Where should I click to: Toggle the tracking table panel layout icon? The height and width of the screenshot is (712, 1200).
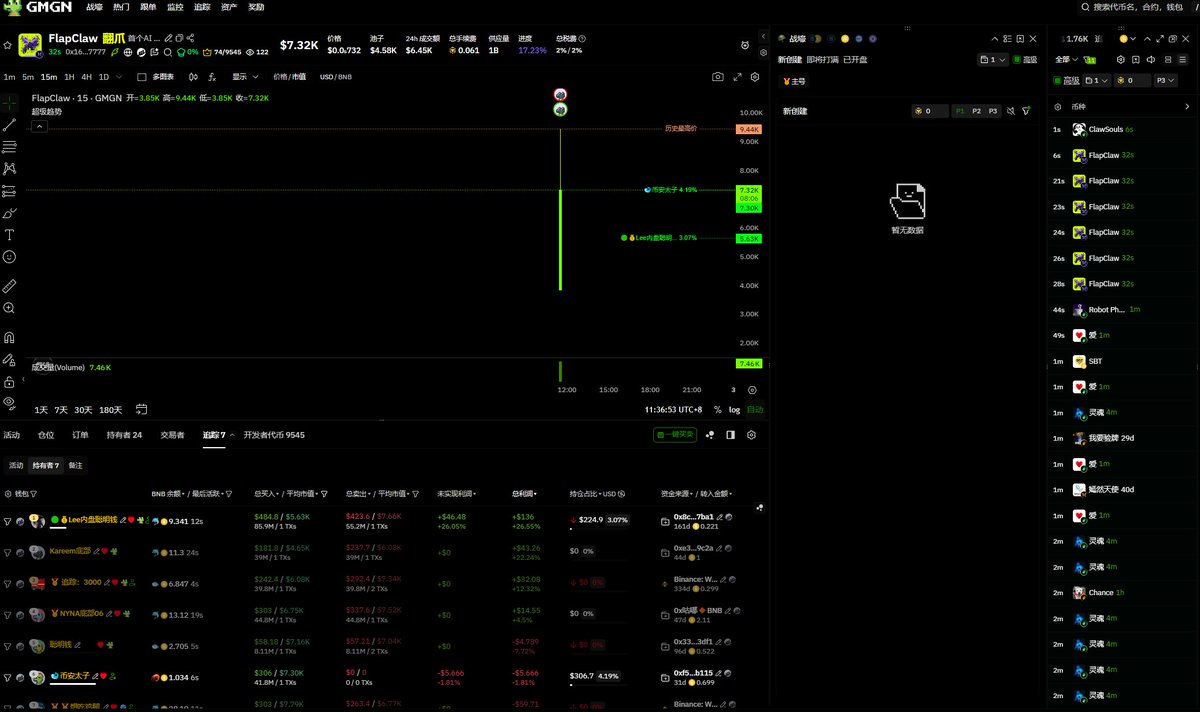730,435
